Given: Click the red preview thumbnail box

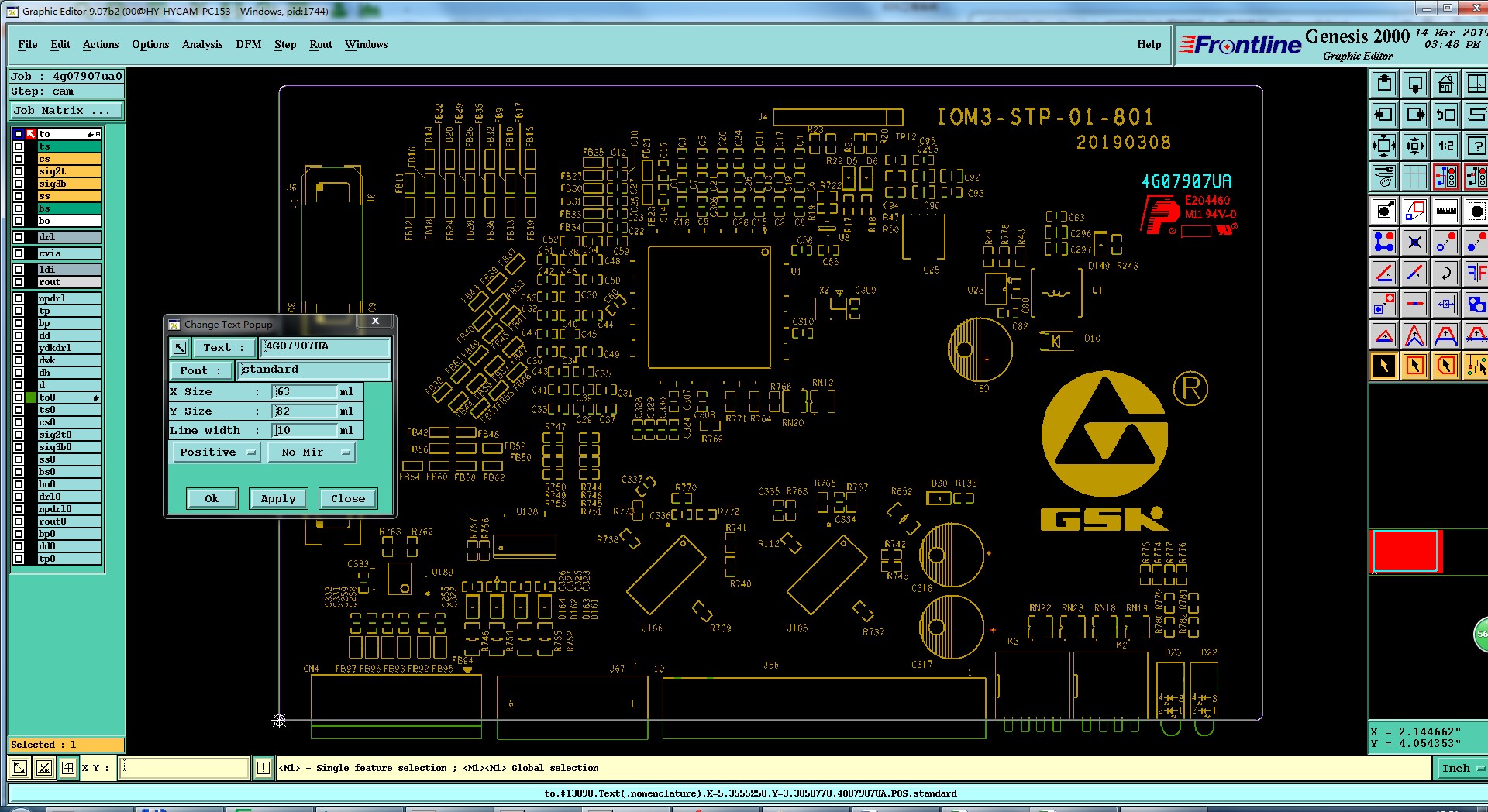Looking at the screenshot, I should point(1405,551).
